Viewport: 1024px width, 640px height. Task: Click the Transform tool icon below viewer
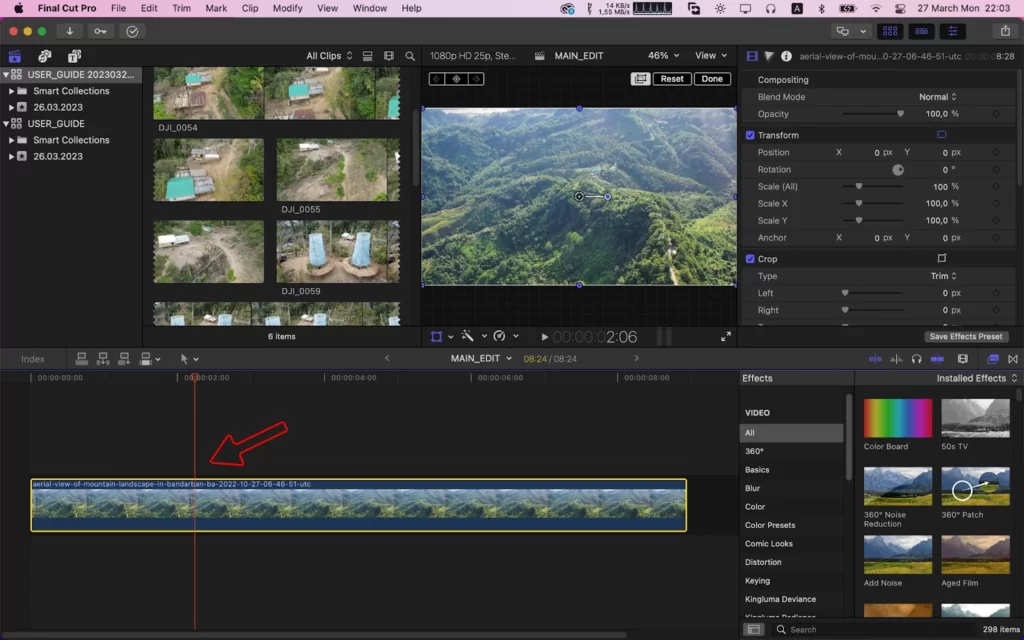click(436, 336)
